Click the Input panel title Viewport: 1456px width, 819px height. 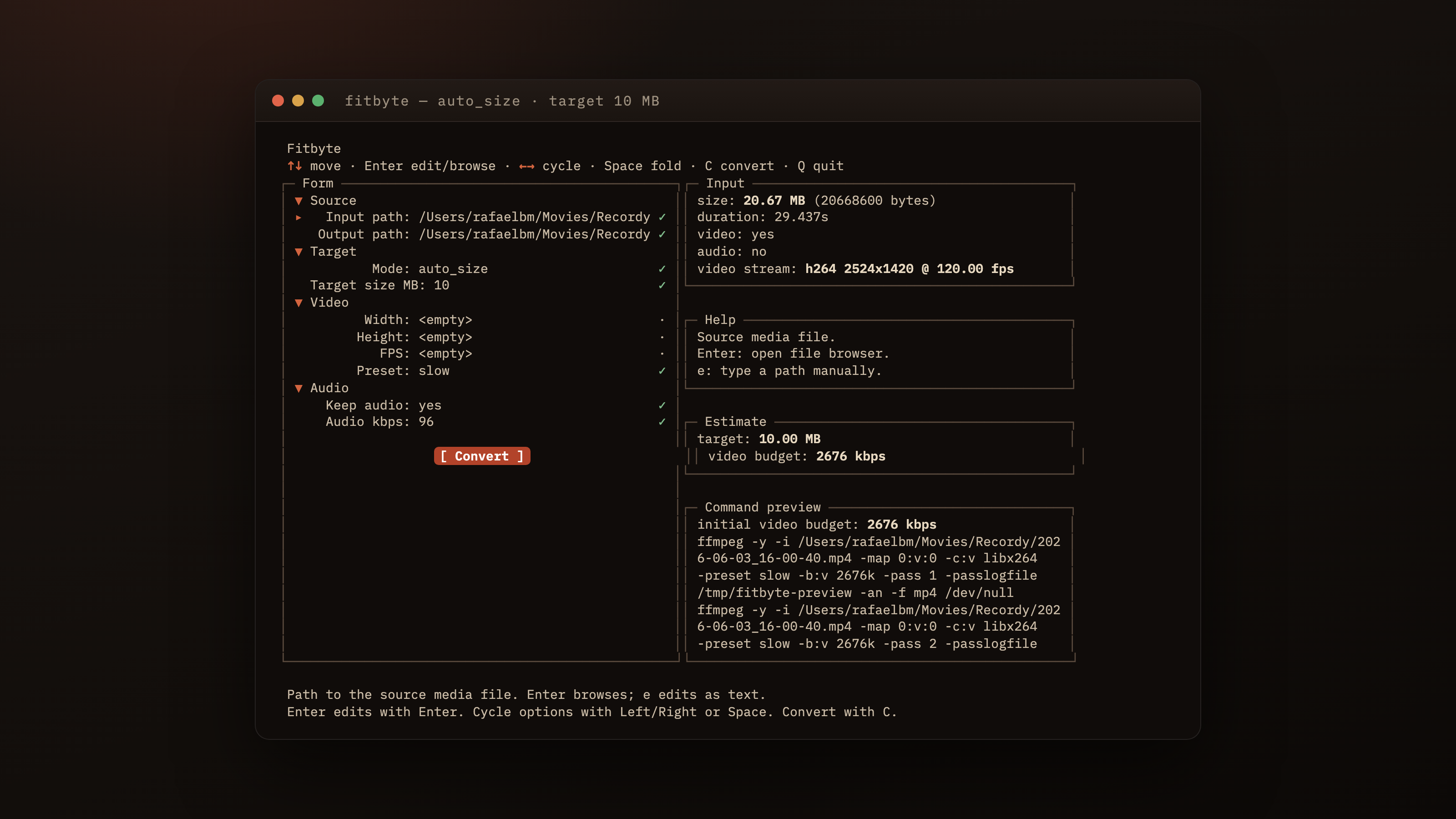click(x=725, y=183)
